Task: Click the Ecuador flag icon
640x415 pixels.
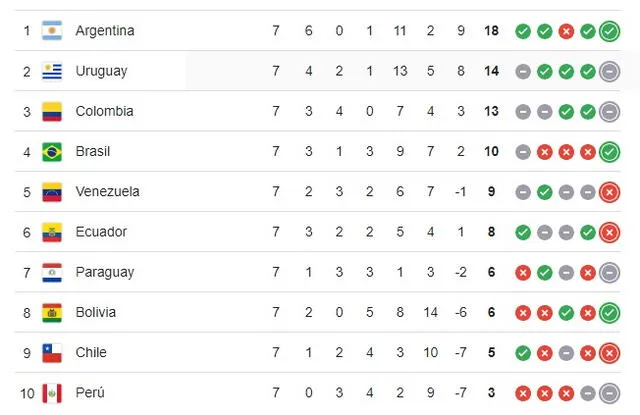Action: (52, 232)
